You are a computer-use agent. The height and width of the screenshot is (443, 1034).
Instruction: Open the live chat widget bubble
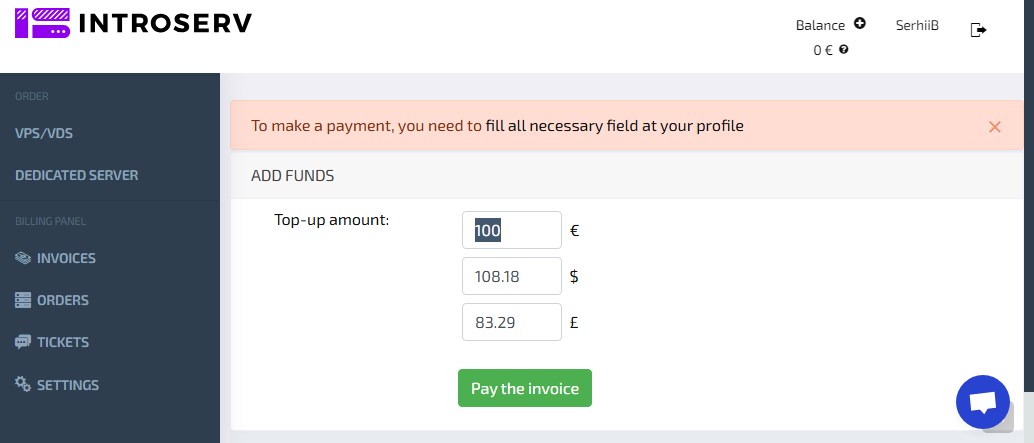click(983, 402)
